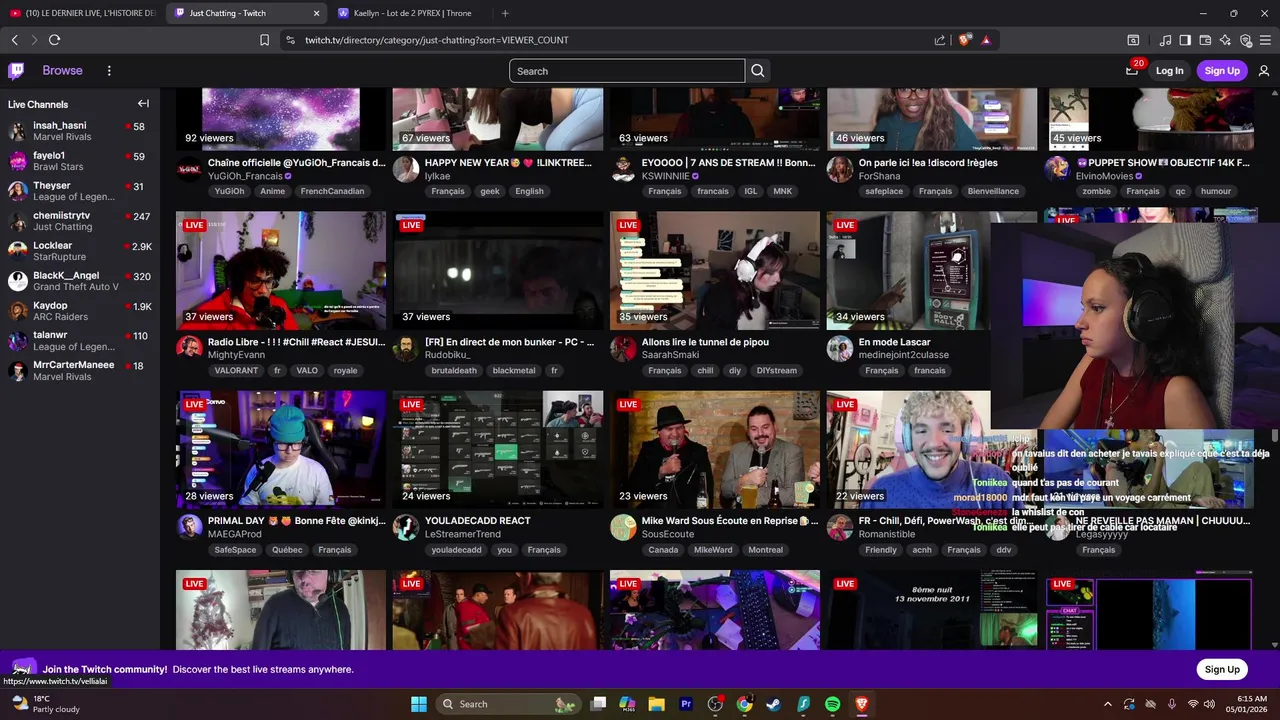This screenshot has height=720, width=1280.
Task: Switch to the LE DERNIER LIVE YouTube tab
Action: point(83,13)
